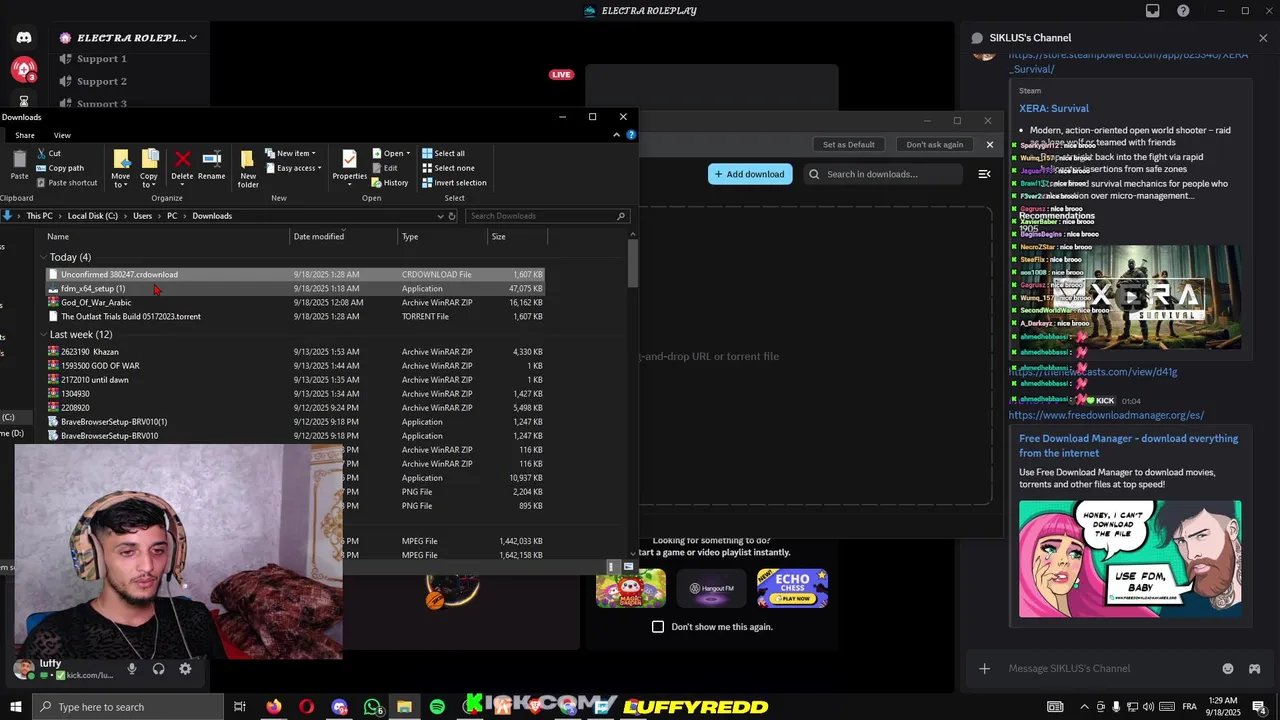Click the New folder icon
This screenshot has width=1280, height=720.
pos(248,160)
